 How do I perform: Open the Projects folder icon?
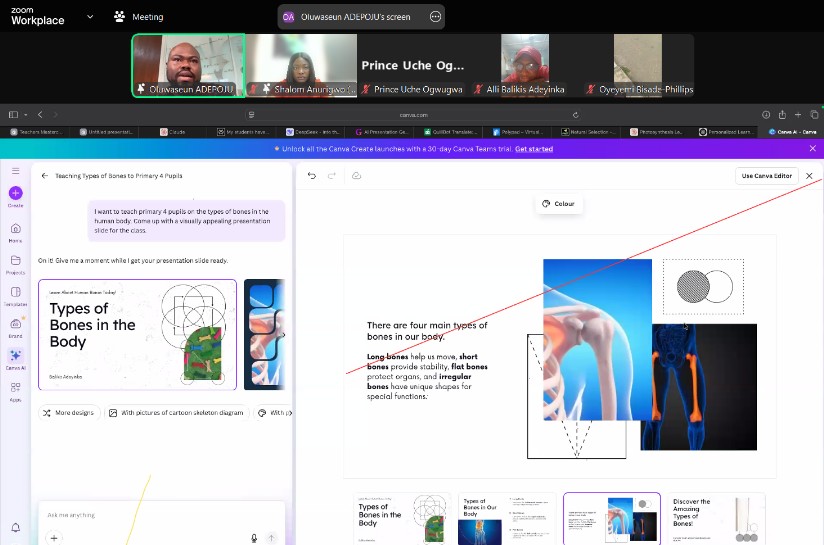(15, 262)
